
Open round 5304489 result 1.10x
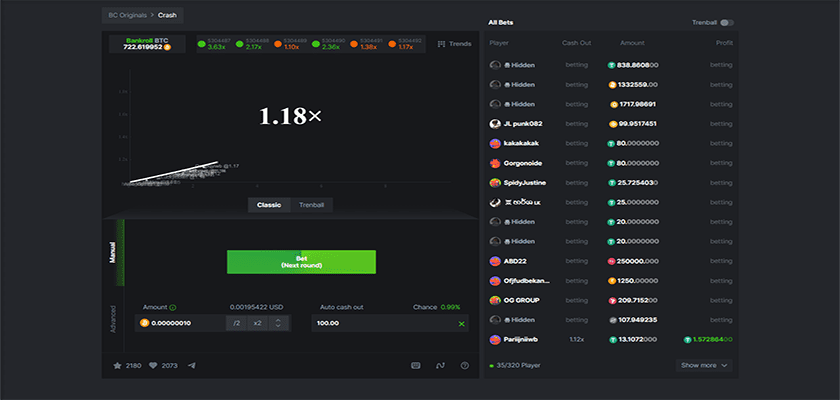click(291, 44)
